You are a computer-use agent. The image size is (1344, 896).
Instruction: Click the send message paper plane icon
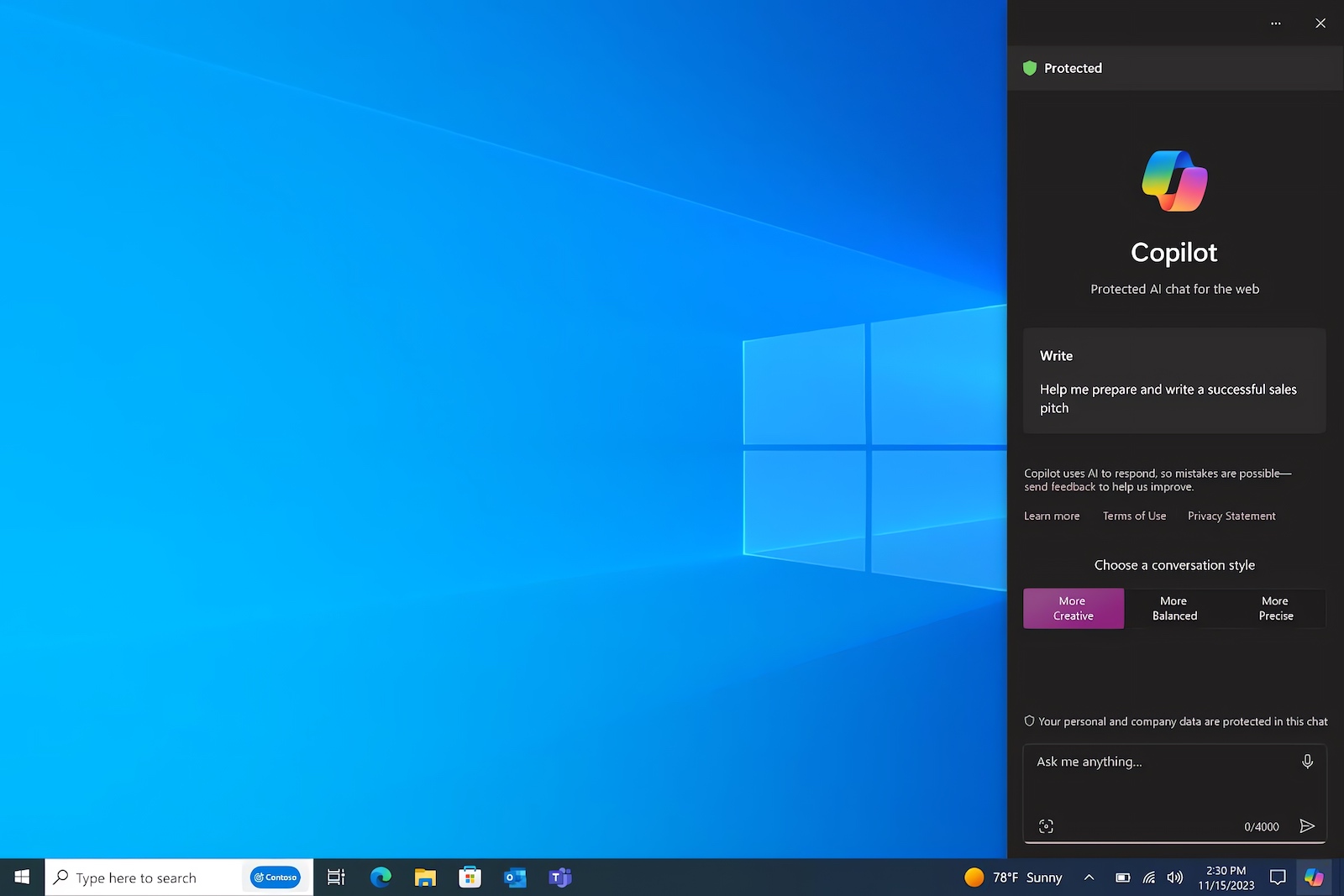(x=1307, y=825)
